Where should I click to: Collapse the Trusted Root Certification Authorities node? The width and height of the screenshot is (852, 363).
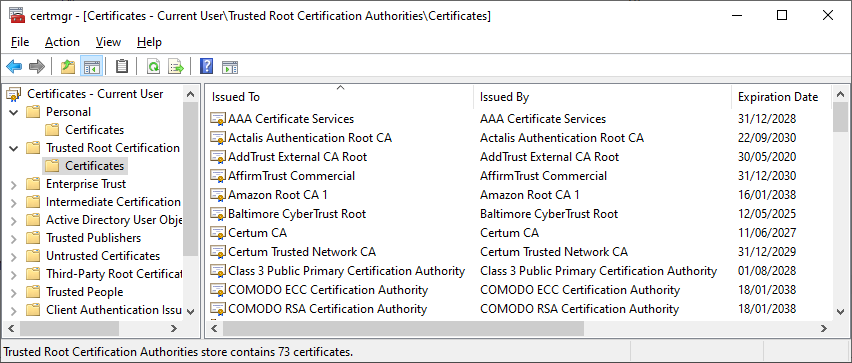coord(14,148)
